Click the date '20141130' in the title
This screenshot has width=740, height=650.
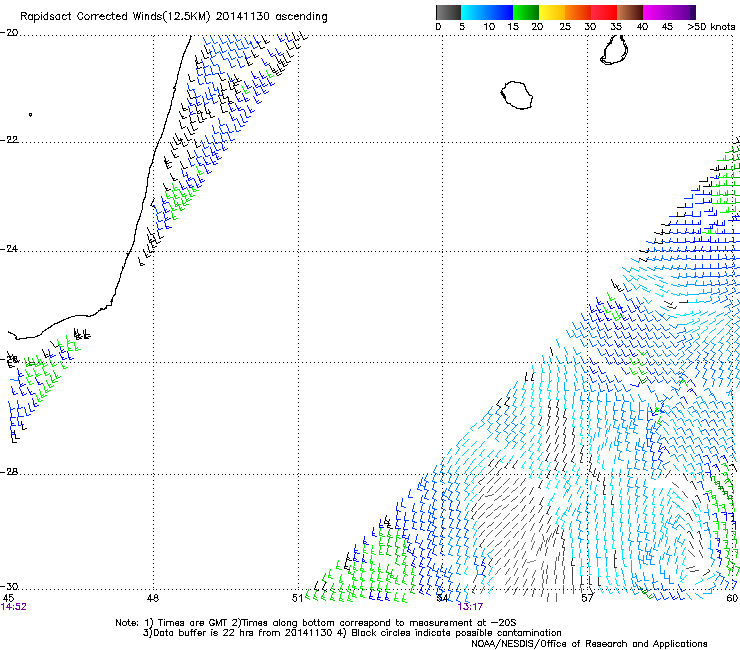point(242,16)
